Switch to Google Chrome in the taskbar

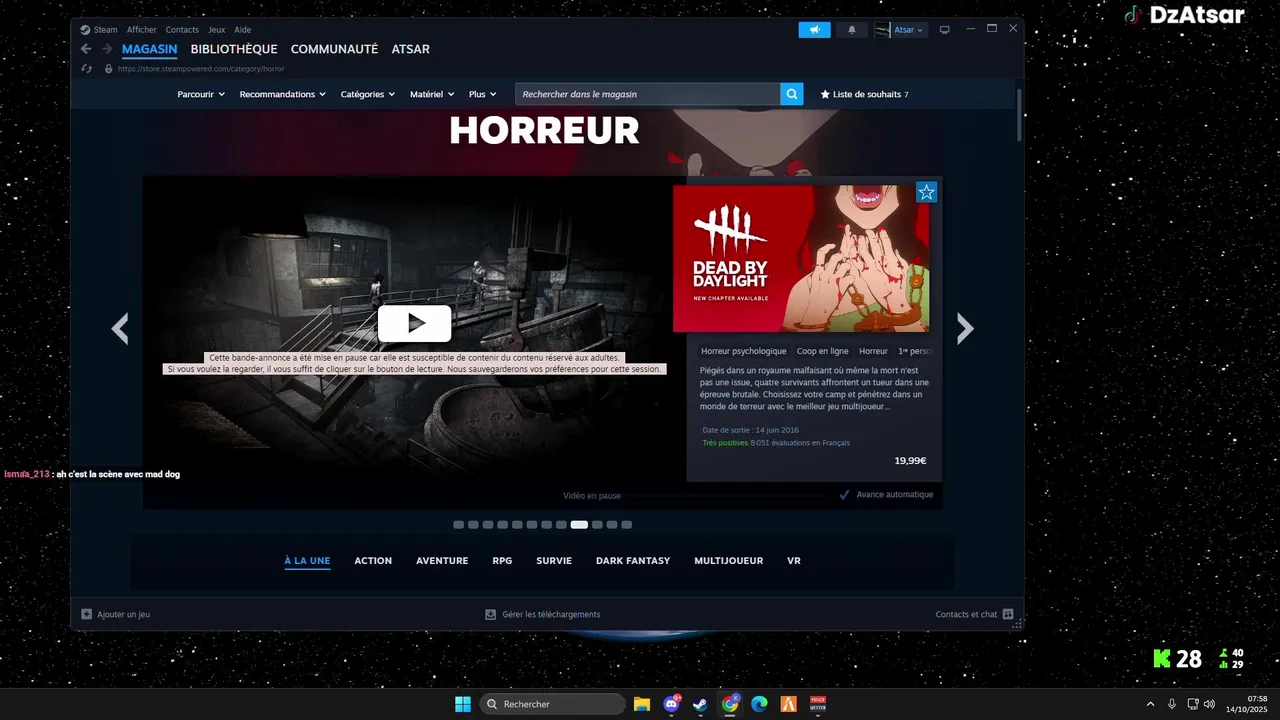point(731,704)
